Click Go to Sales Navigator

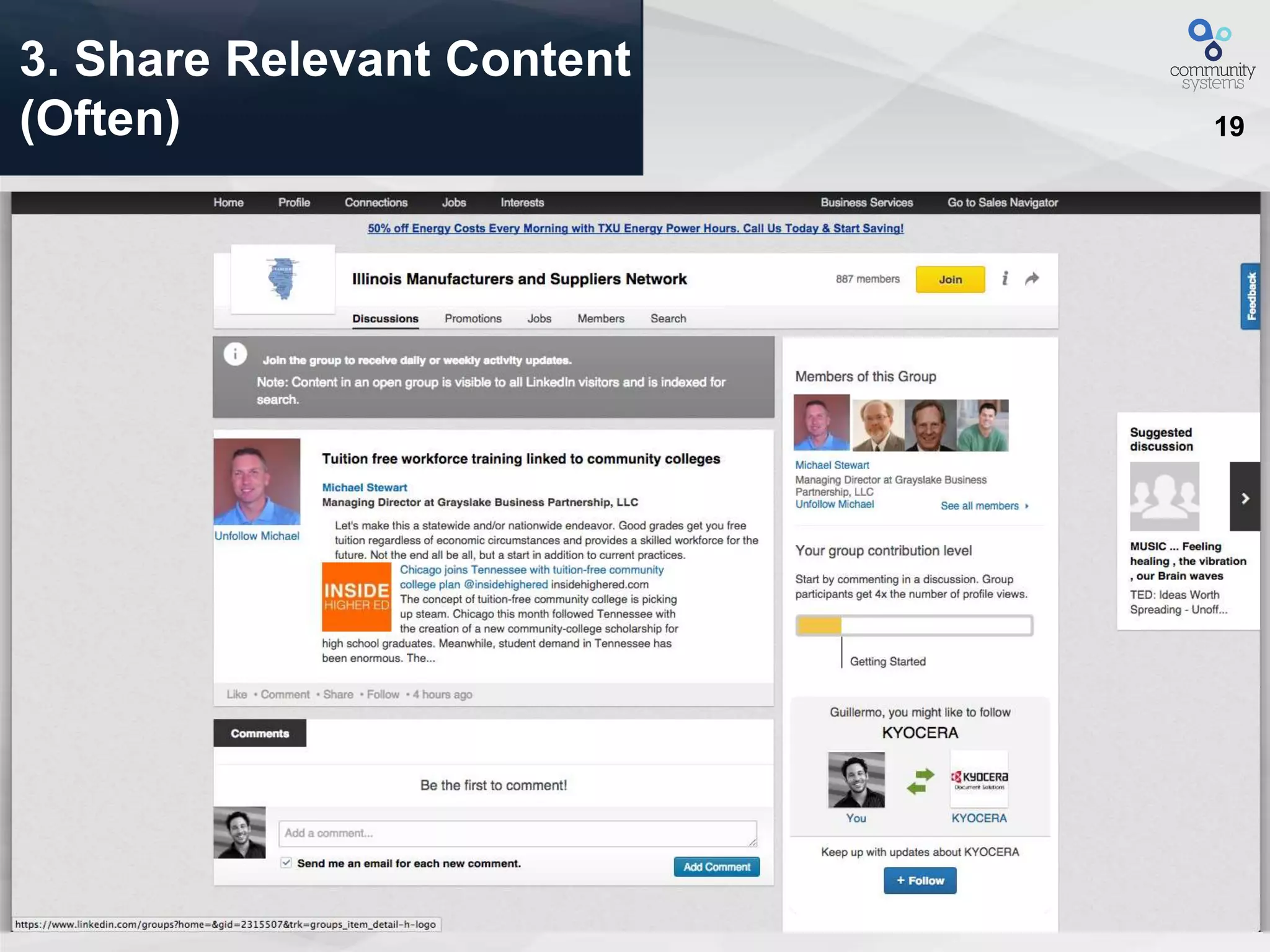pyautogui.click(x=1003, y=203)
